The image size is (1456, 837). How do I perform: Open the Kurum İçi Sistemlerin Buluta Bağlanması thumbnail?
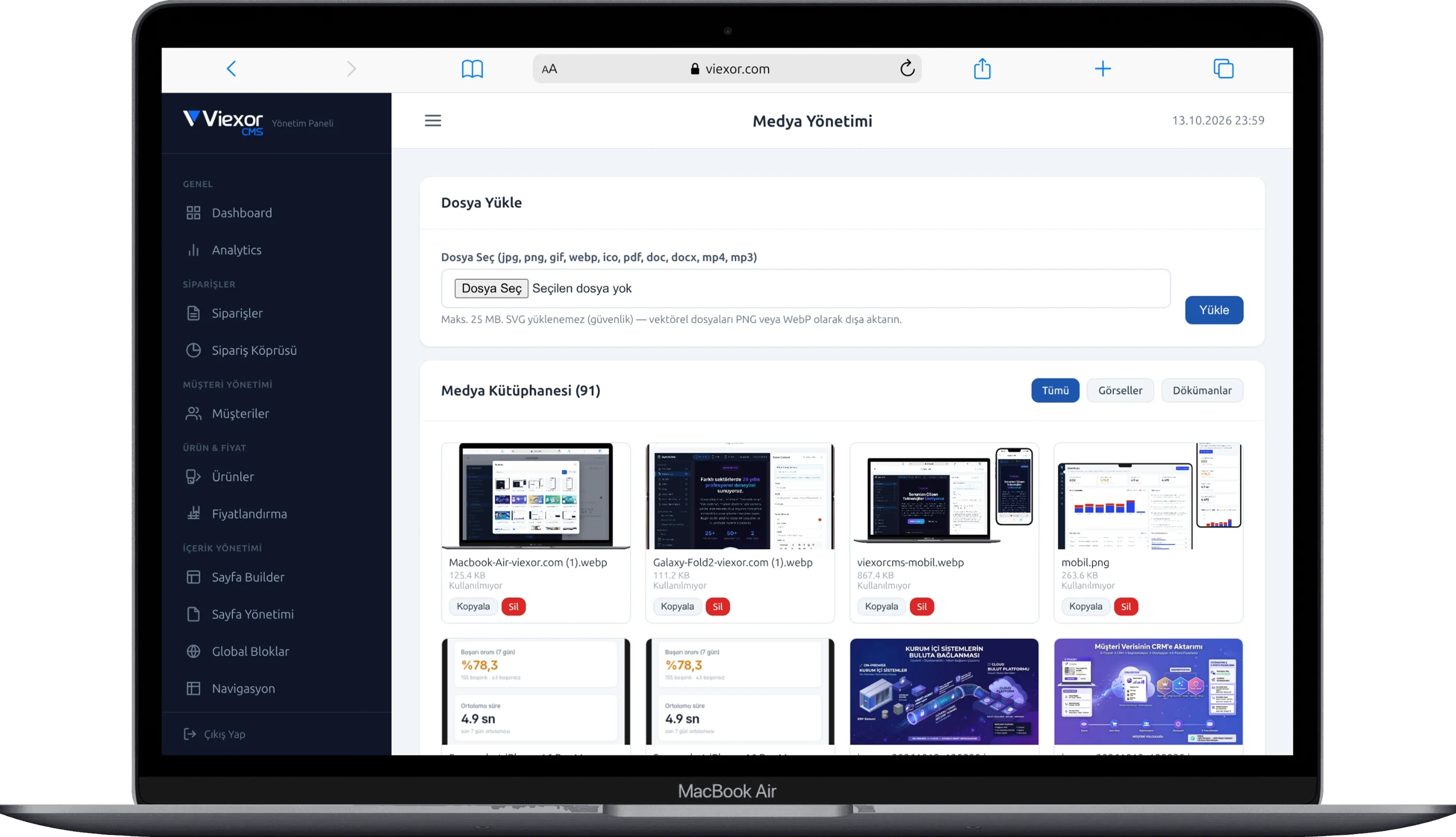(944, 691)
